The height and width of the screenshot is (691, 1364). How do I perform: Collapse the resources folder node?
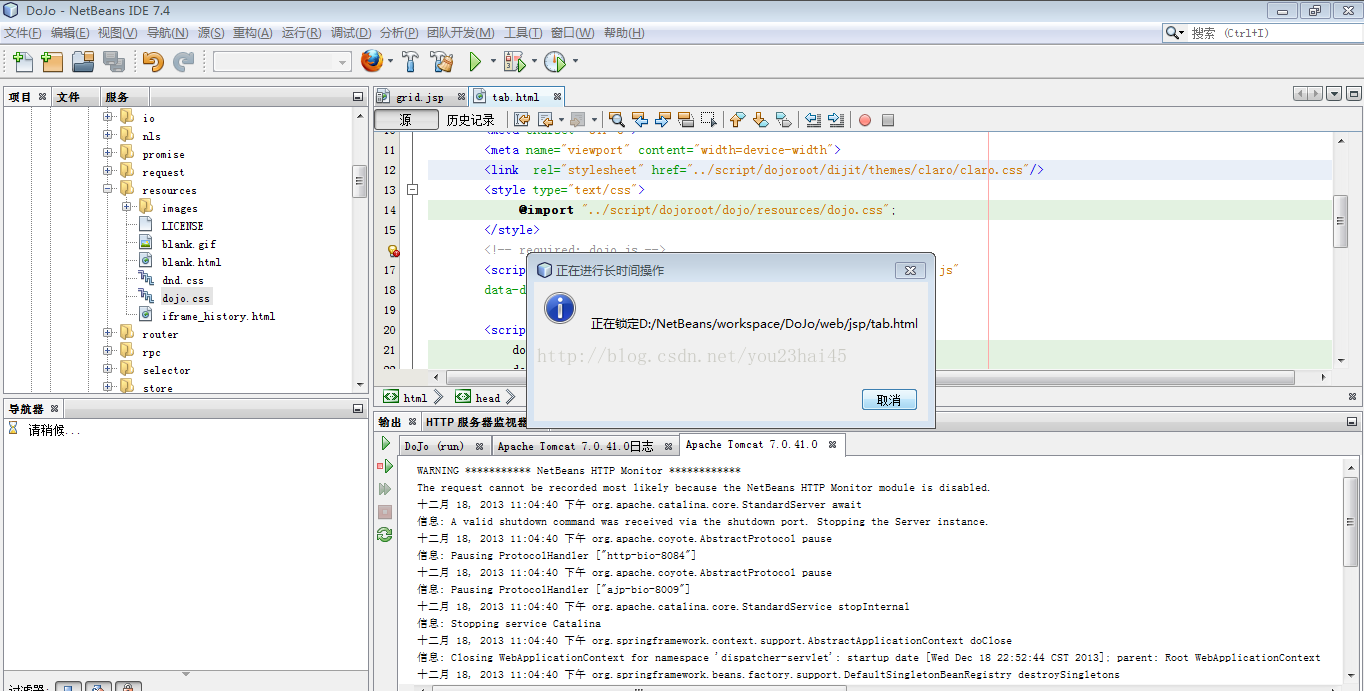tap(108, 190)
